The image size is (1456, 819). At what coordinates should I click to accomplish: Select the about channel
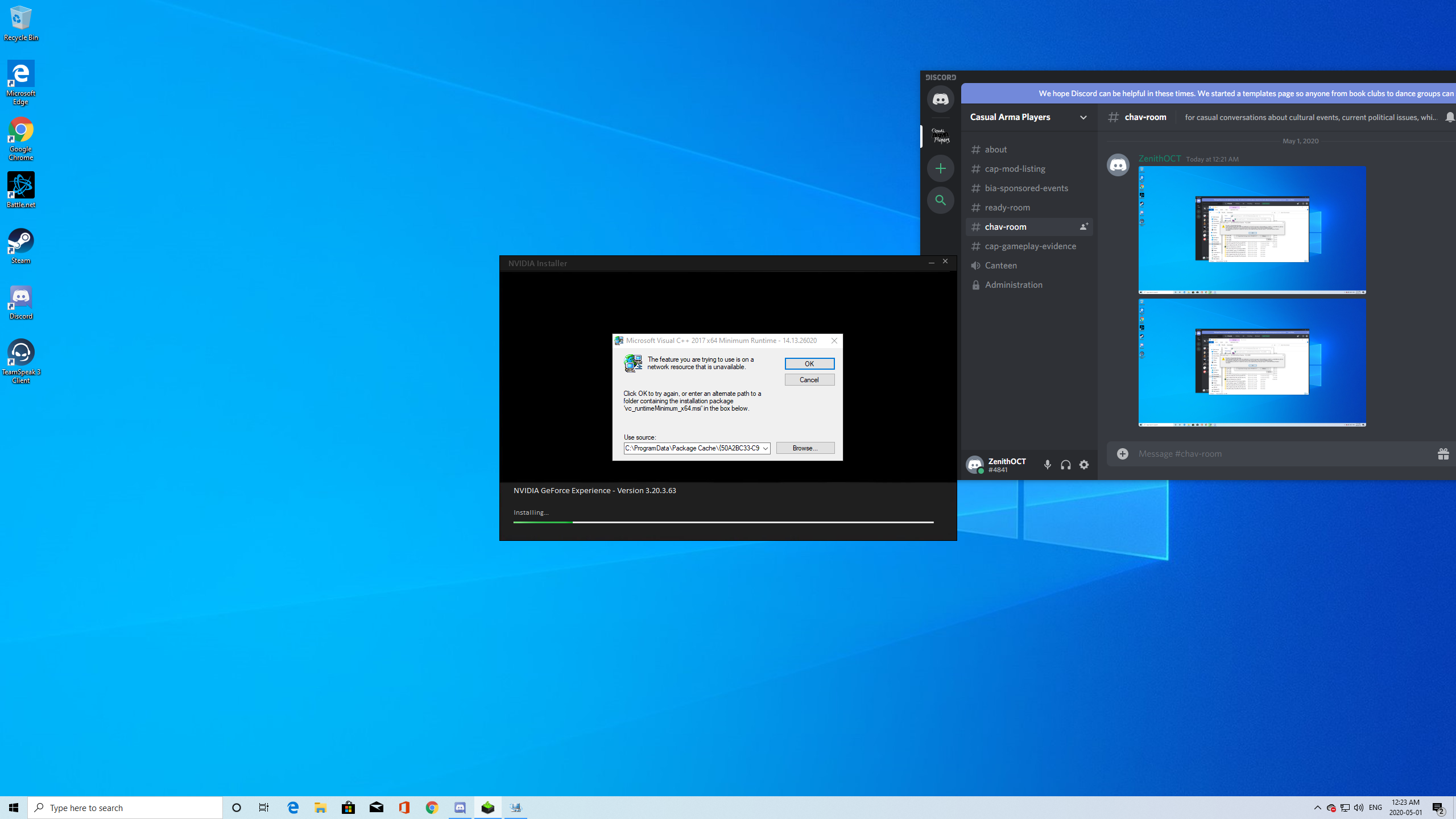996,149
